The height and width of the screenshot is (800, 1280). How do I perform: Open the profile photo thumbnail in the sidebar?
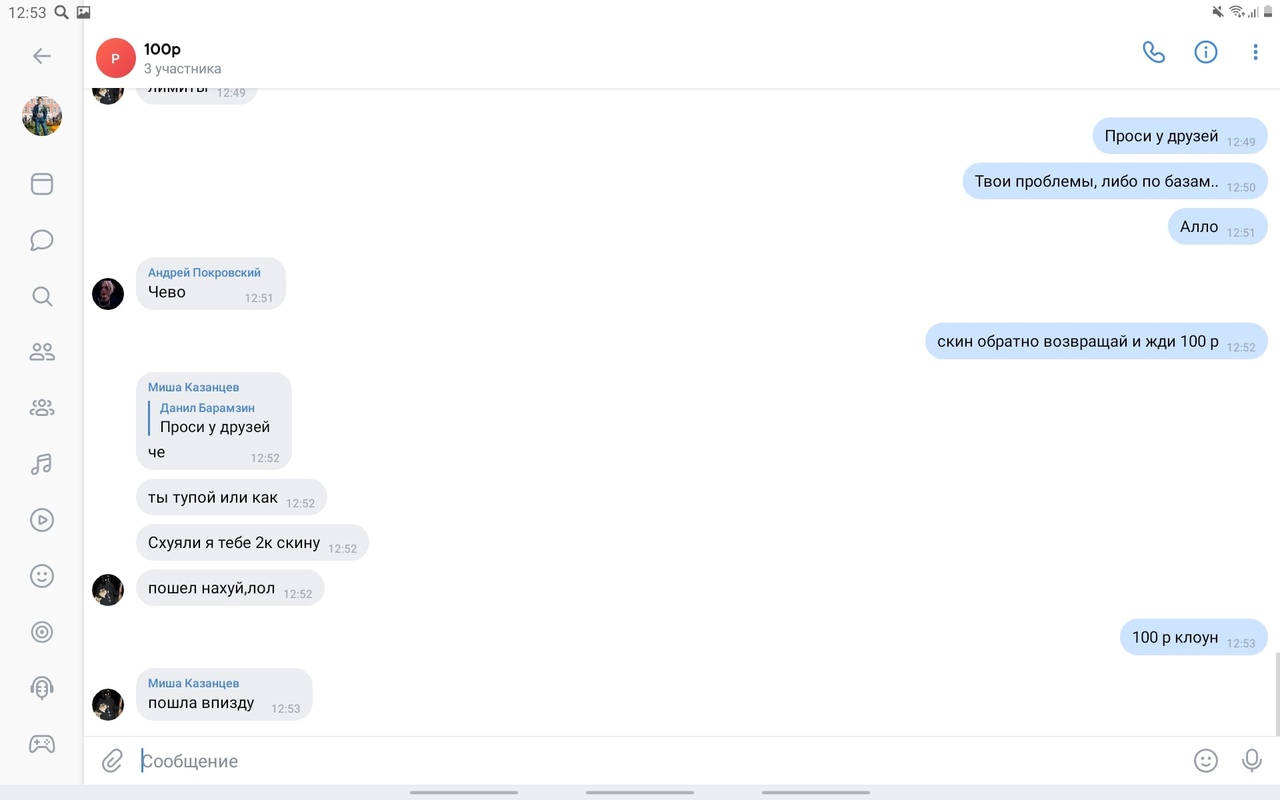(x=42, y=117)
